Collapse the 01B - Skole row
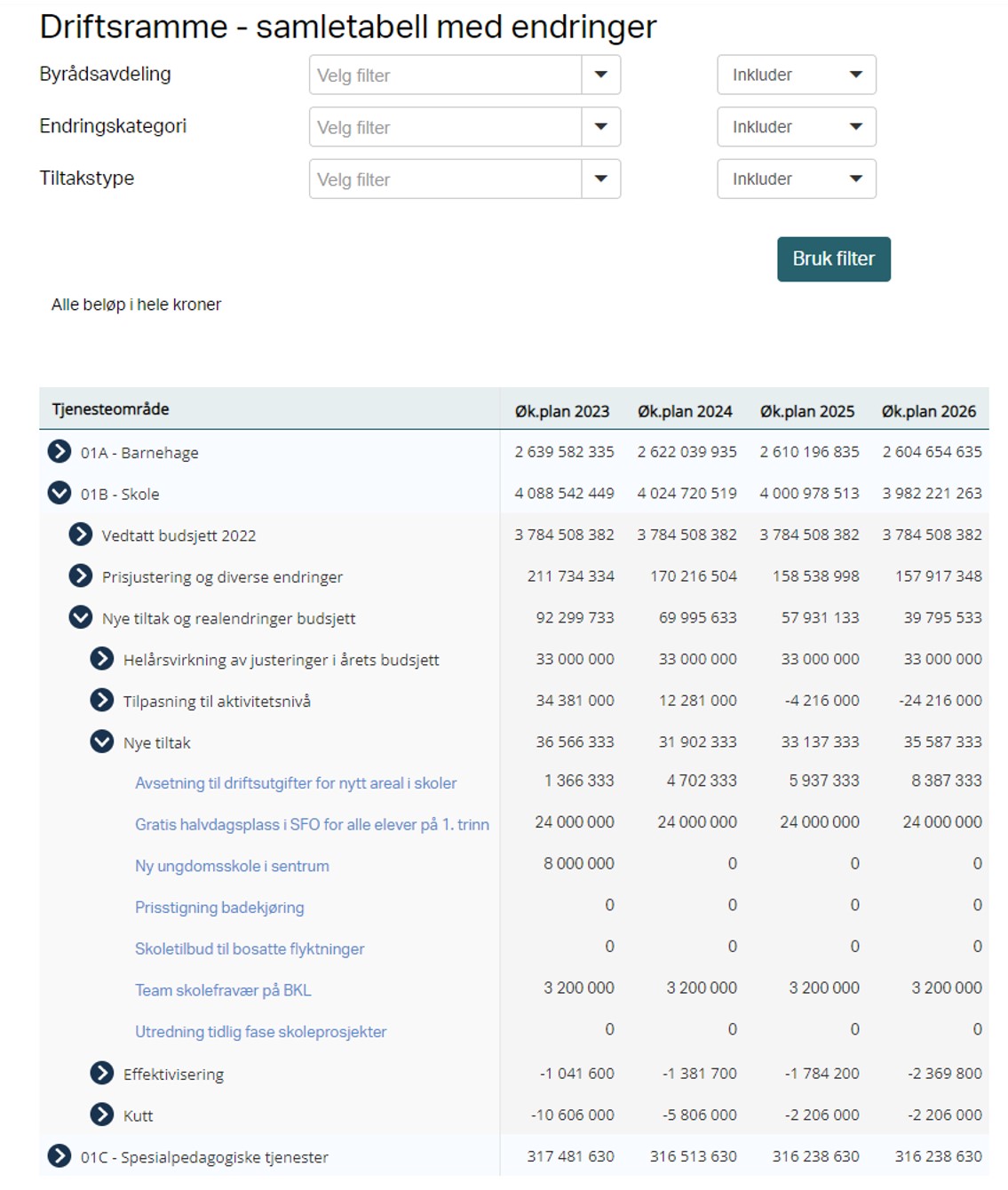 tap(60, 493)
